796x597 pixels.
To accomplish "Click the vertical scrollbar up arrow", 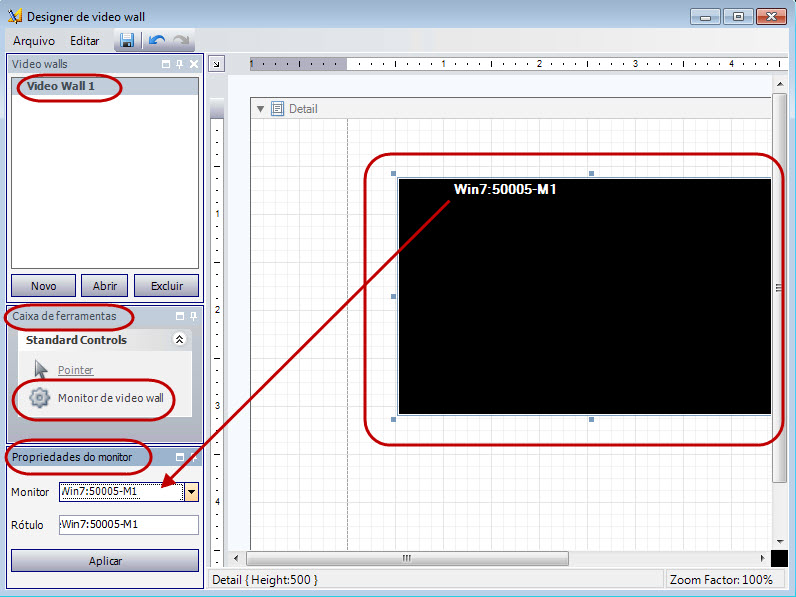I will [x=780, y=84].
